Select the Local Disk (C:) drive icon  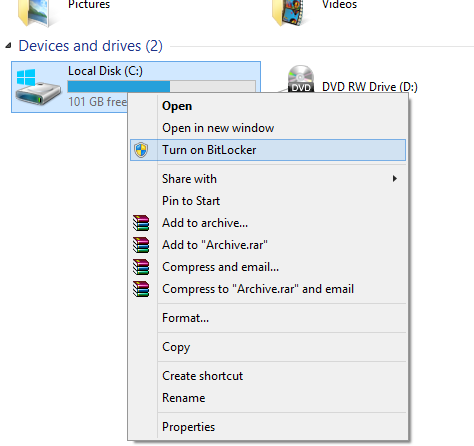pyautogui.click(x=38, y=87)
